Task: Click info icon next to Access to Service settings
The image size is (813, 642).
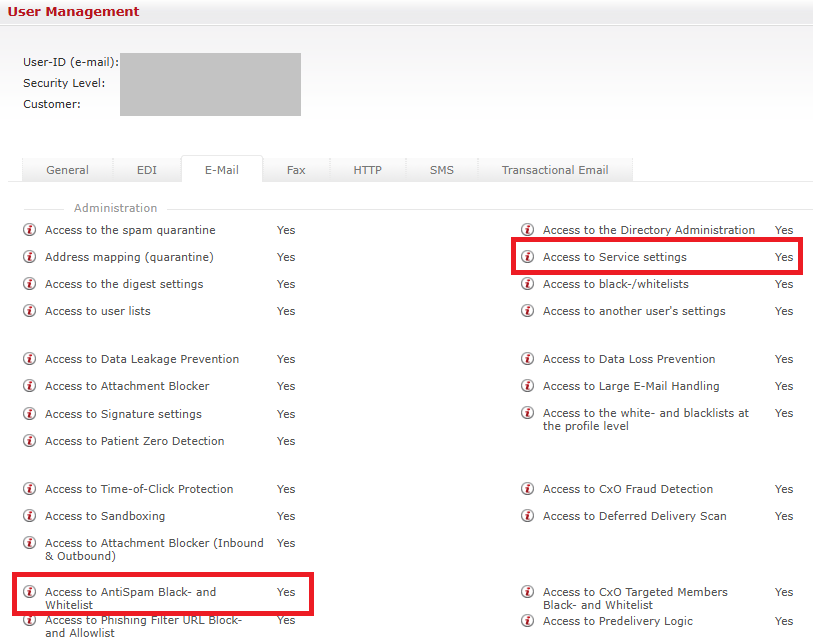Action: pyautogui.click(x=528, y=257)
